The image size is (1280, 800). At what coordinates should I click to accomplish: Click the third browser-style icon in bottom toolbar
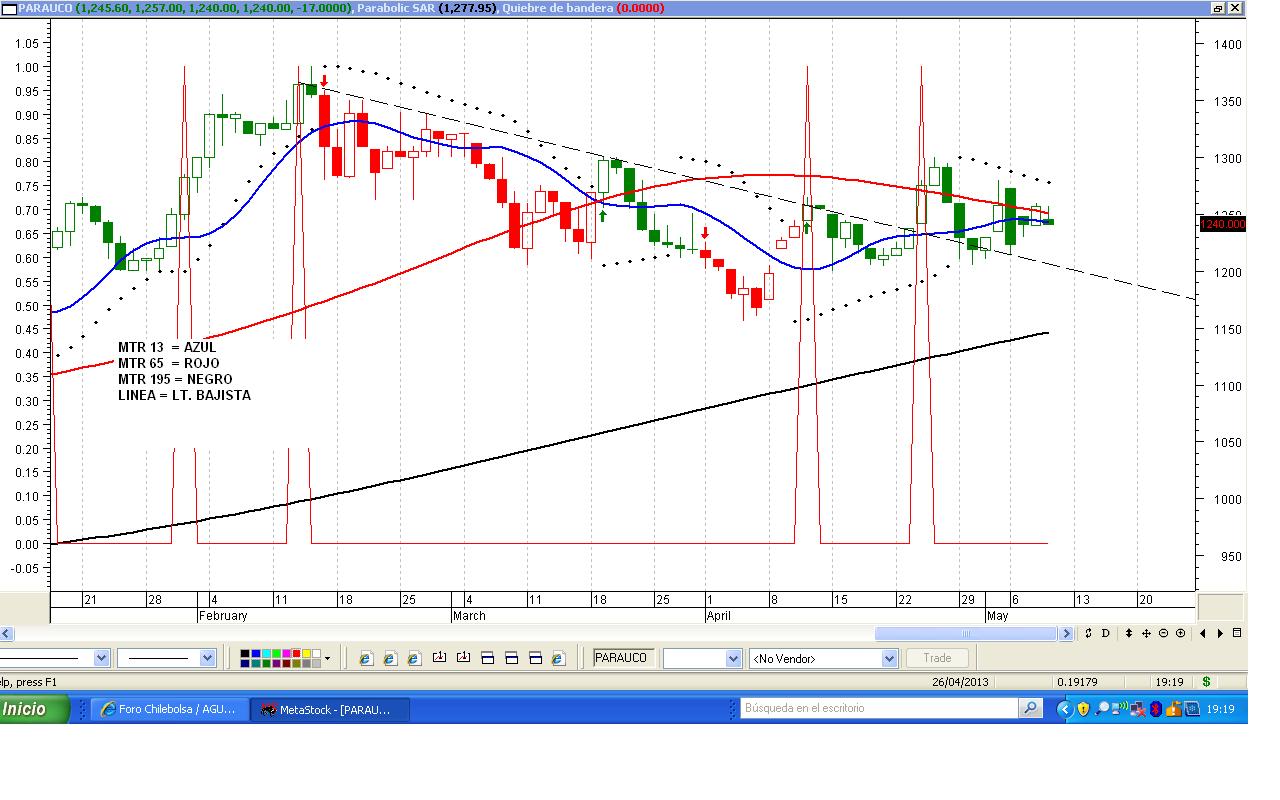tap(414, 658)
